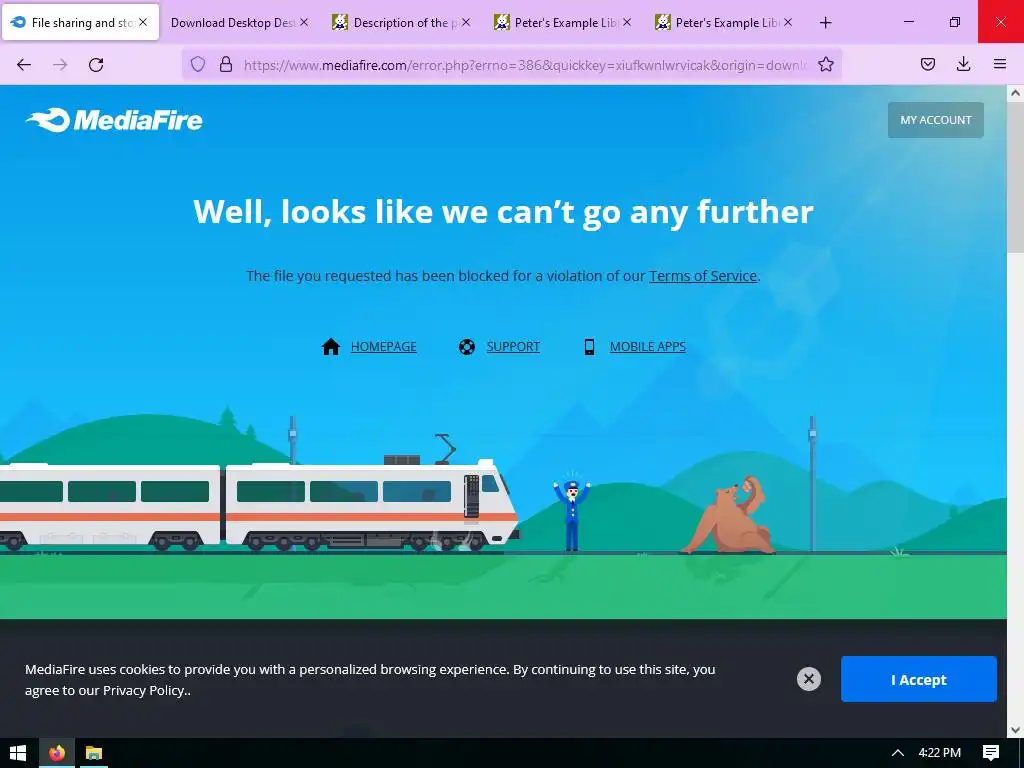Close the Download Desktop tab
This screenshot has width=1024, height=768.
pos(304,22)
